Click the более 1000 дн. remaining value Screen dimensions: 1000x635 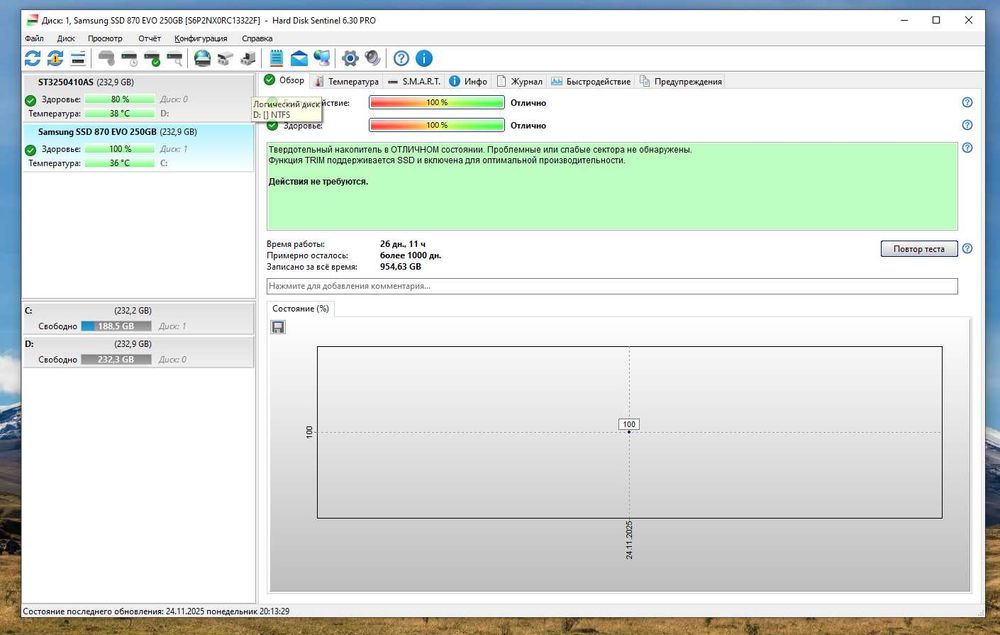[x=411, y=256]
